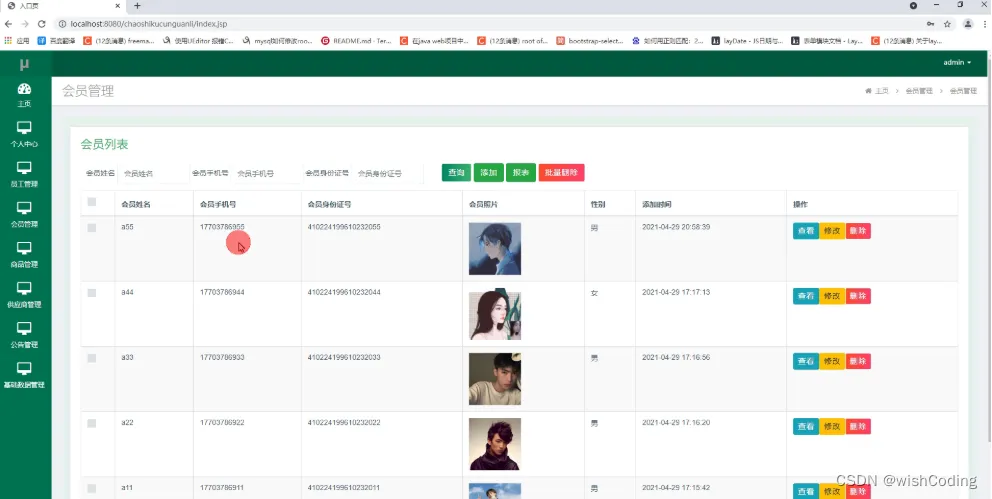This screenshot has height=499, width=992.
Task: Click 修改 for member a55
Action: coord(832,231)
